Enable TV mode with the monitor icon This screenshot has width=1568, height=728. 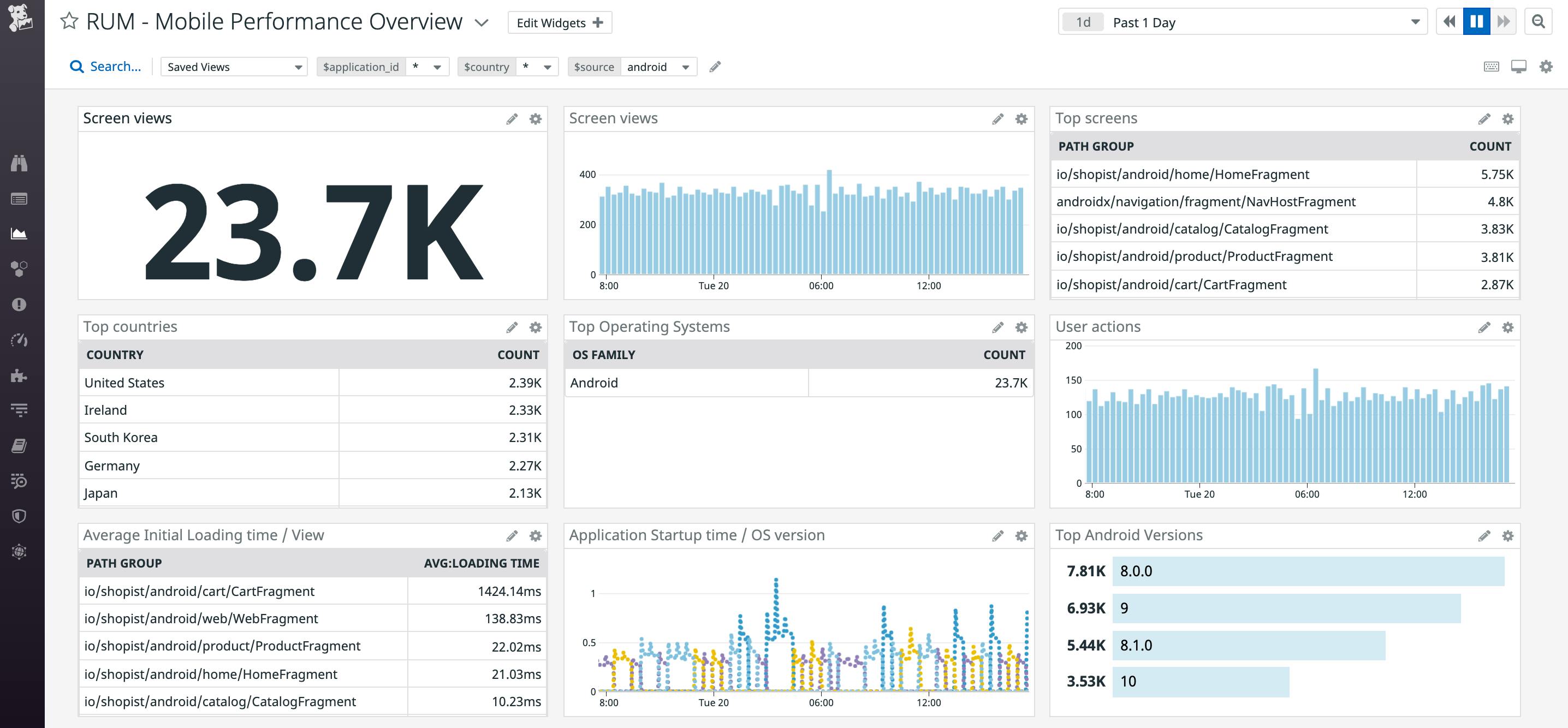pos(1519,66)
